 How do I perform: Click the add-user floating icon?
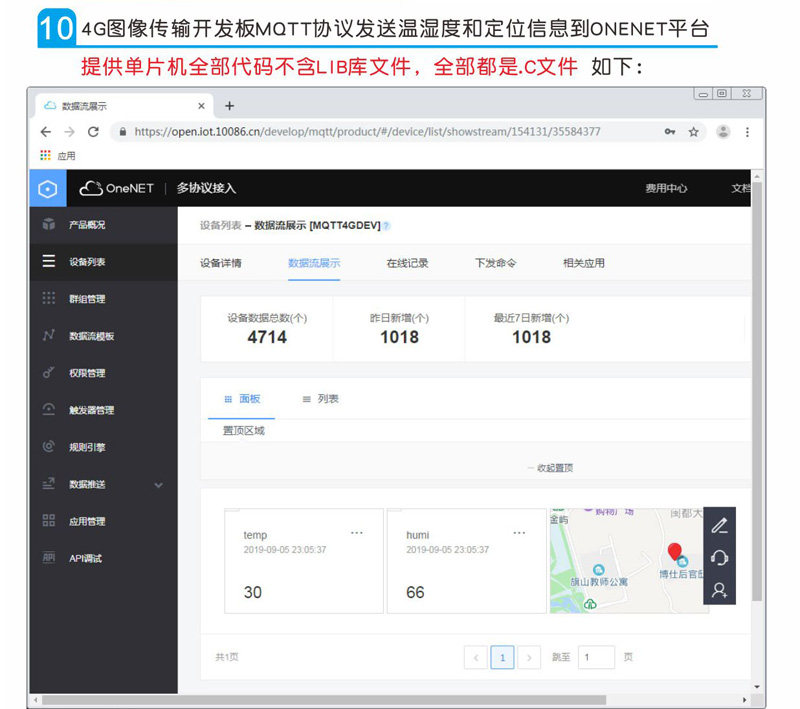(719, 590)
